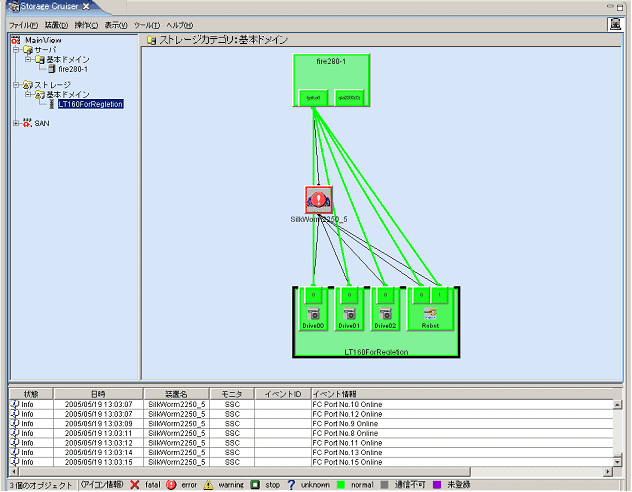632x492 pixels.
Task: Collapse the basic domain node under server
Action: pos(28,59)
